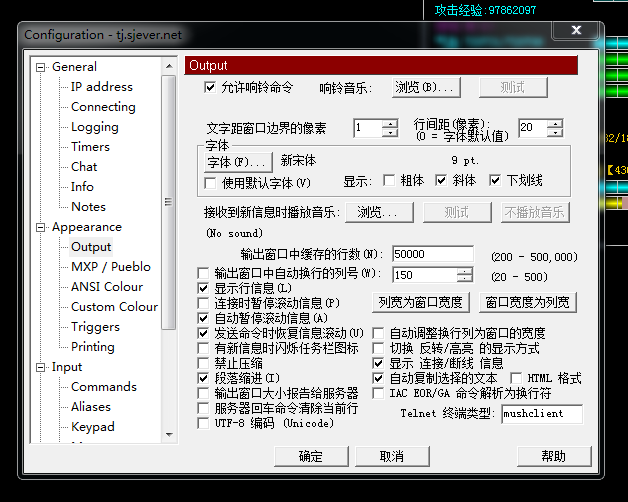Decrease 行间距 with down arrow
628x502 pixels.
tap(555, 133)
